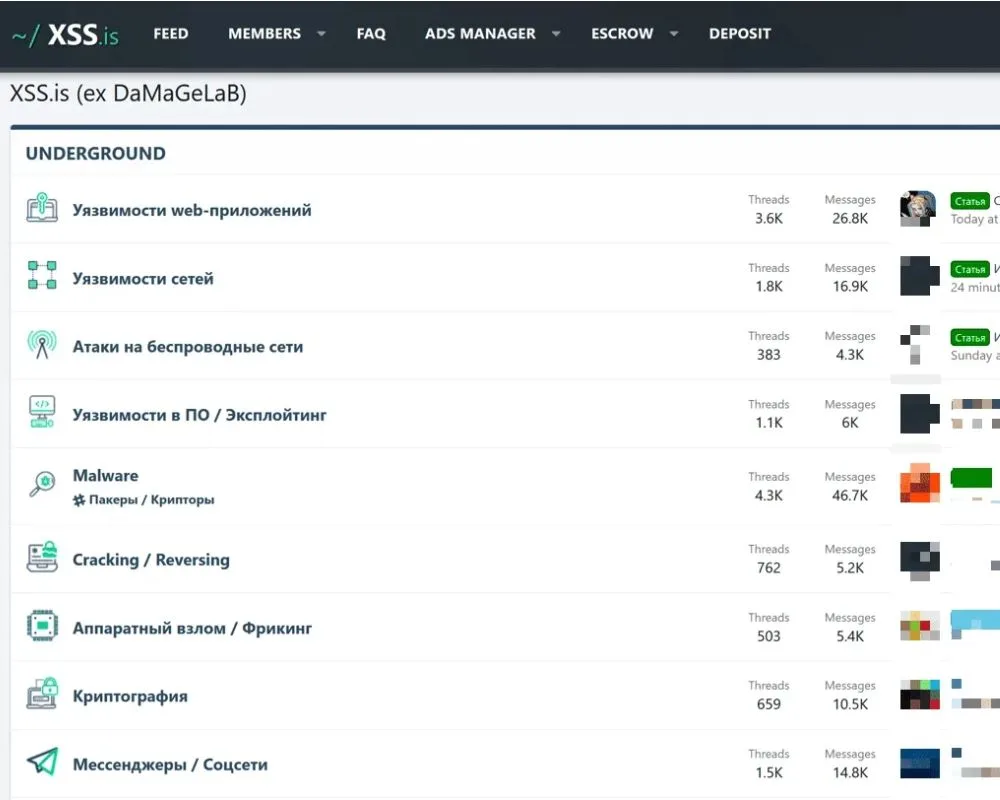Open the Пакеры / Крипторы subforum link
The image size is (1000, 800).
[151, 500]
